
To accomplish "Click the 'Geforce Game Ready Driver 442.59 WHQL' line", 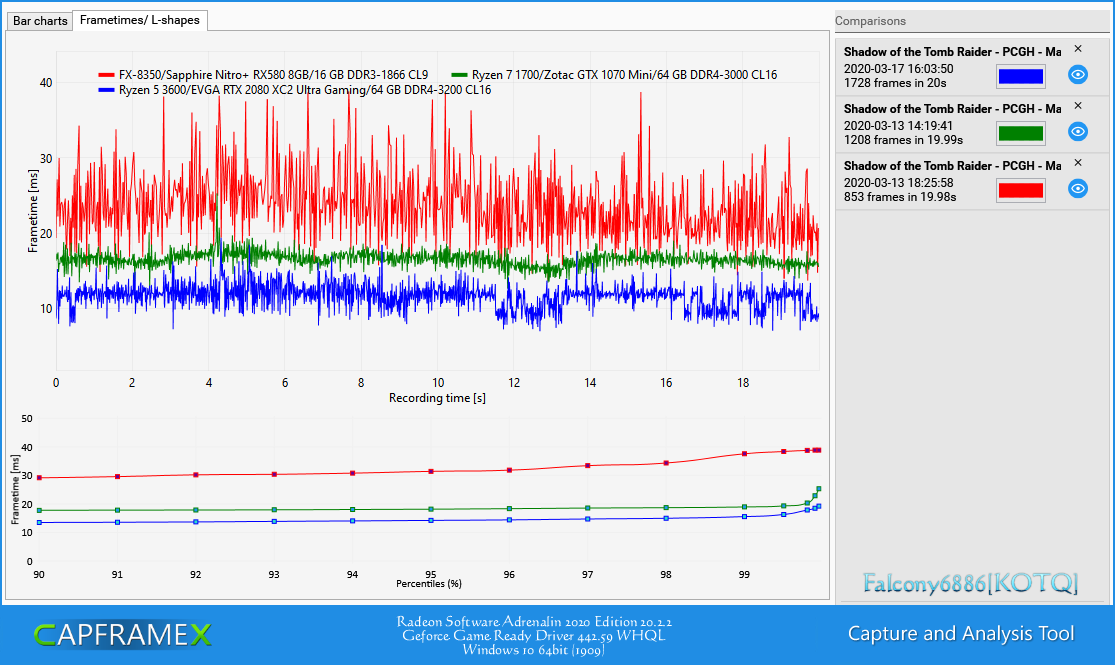I will [533, 636].
